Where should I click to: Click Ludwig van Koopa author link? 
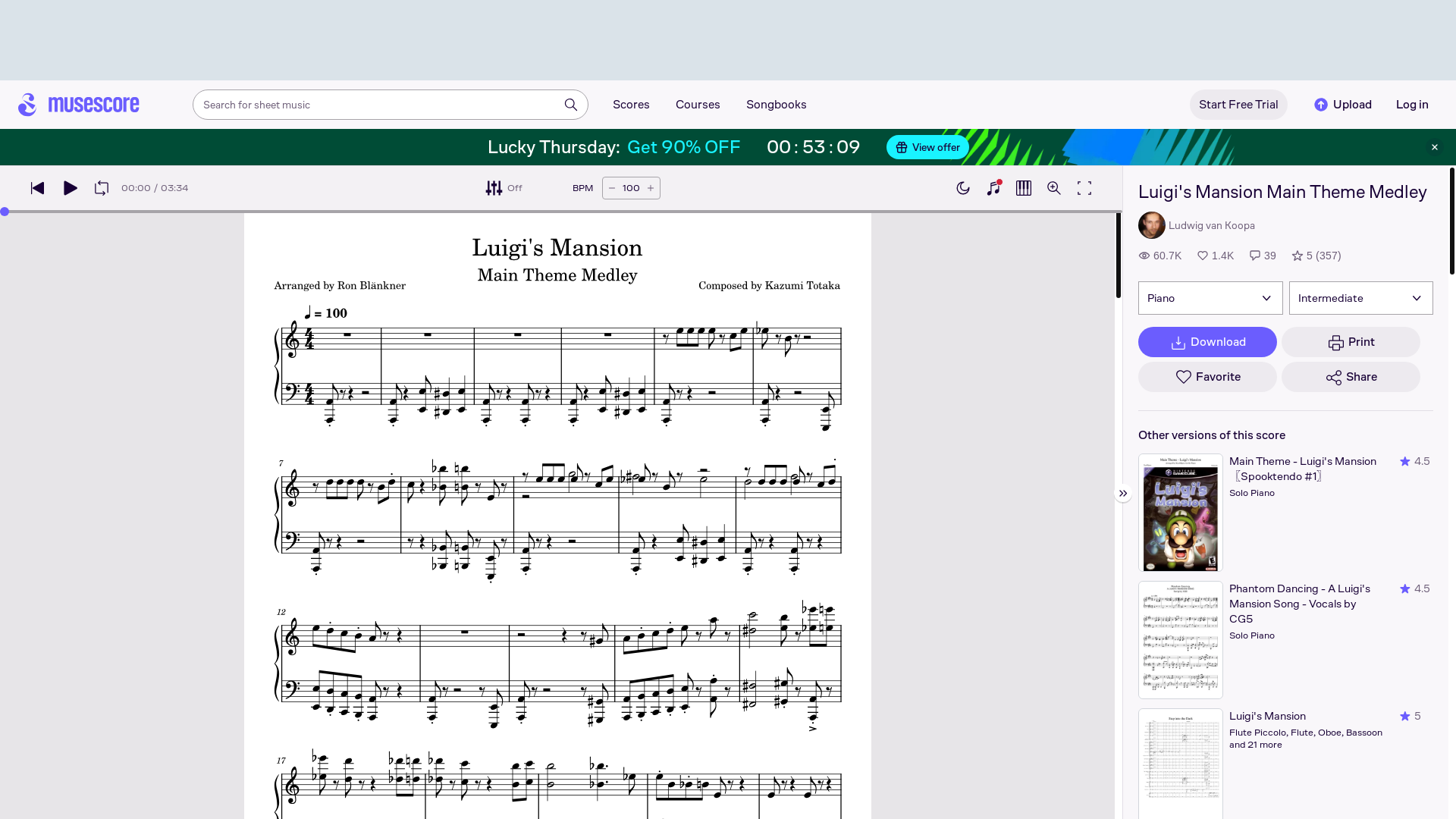(x=1212, y=225)
